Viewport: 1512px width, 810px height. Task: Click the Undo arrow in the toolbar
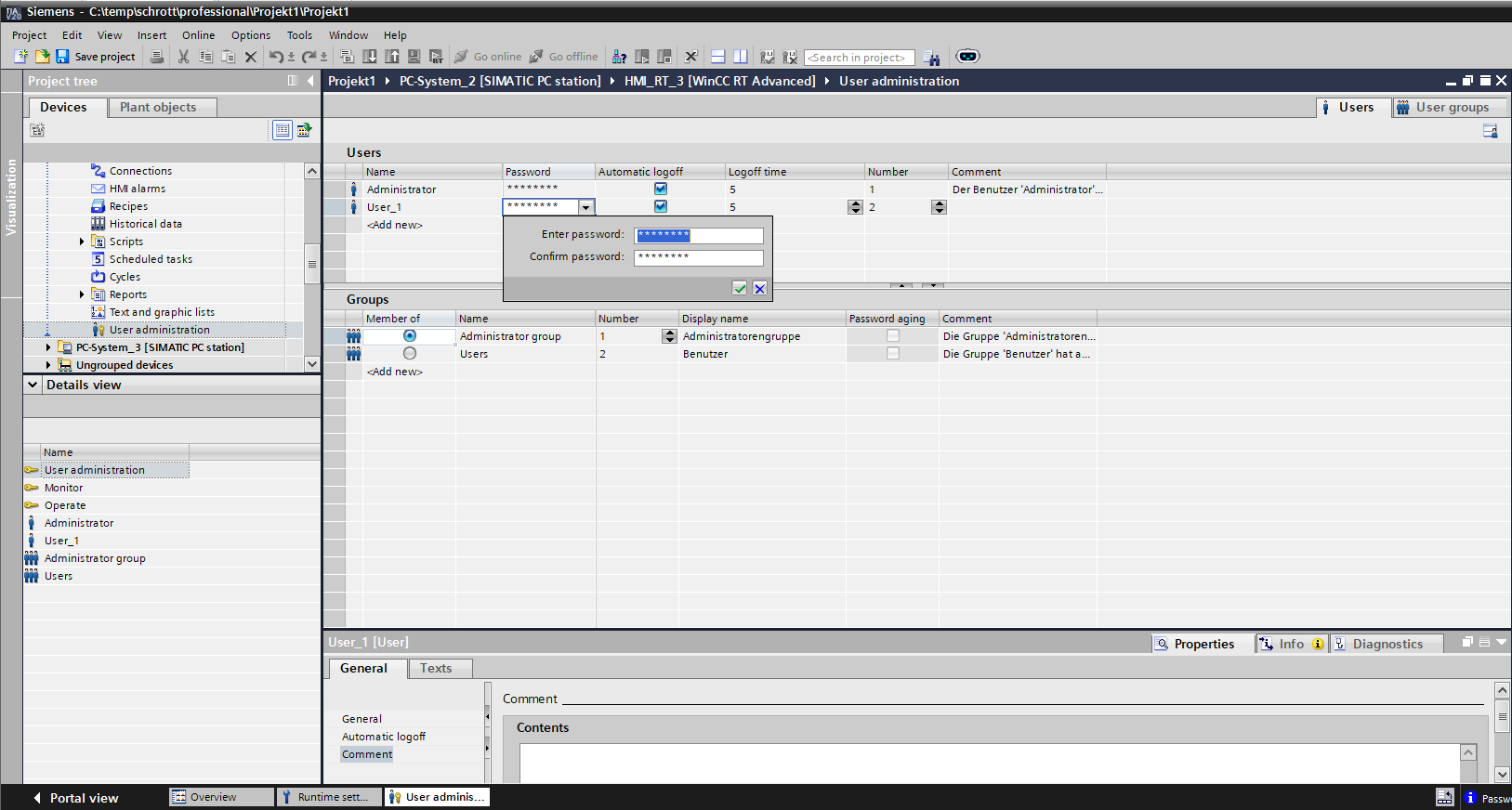pyautogui.click(x=276, y=57)
